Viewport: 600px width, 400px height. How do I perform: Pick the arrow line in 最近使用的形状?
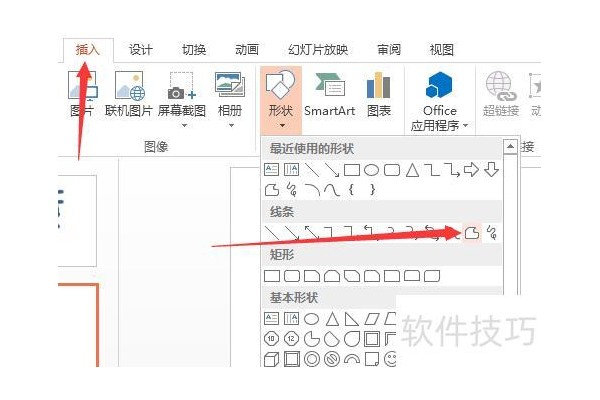[x=332, y=170]
